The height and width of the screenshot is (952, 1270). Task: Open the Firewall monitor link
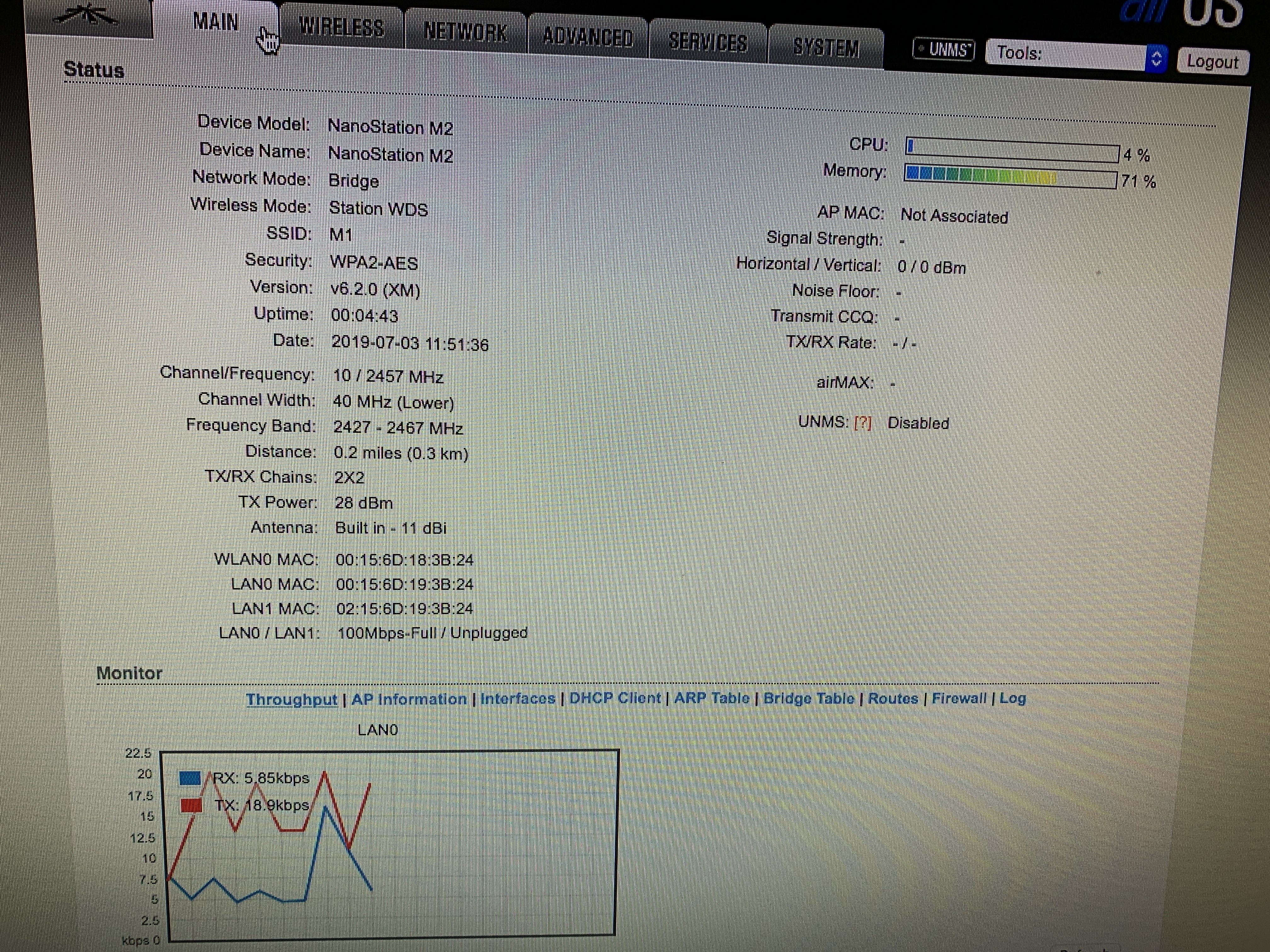959,698
